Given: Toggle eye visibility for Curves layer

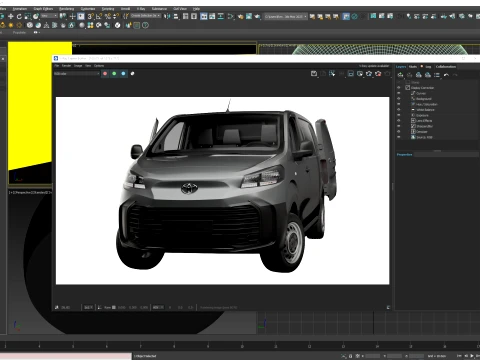Looking at the screenshot, I should click(399, 93).
